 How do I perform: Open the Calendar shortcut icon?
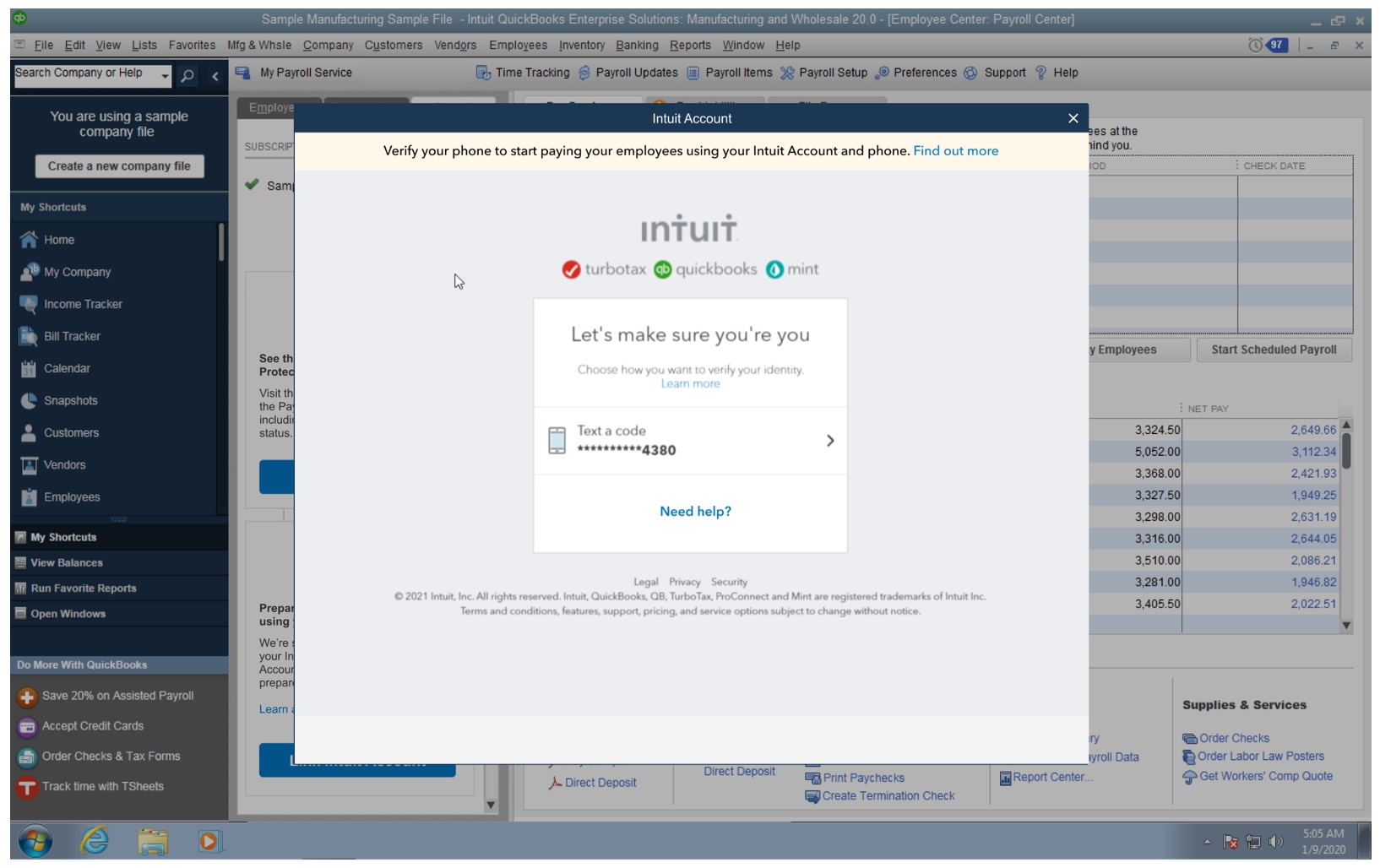pos(29,368)
